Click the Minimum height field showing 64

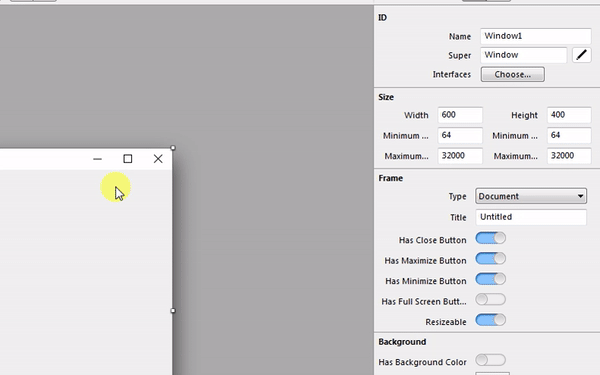point(569,135)
